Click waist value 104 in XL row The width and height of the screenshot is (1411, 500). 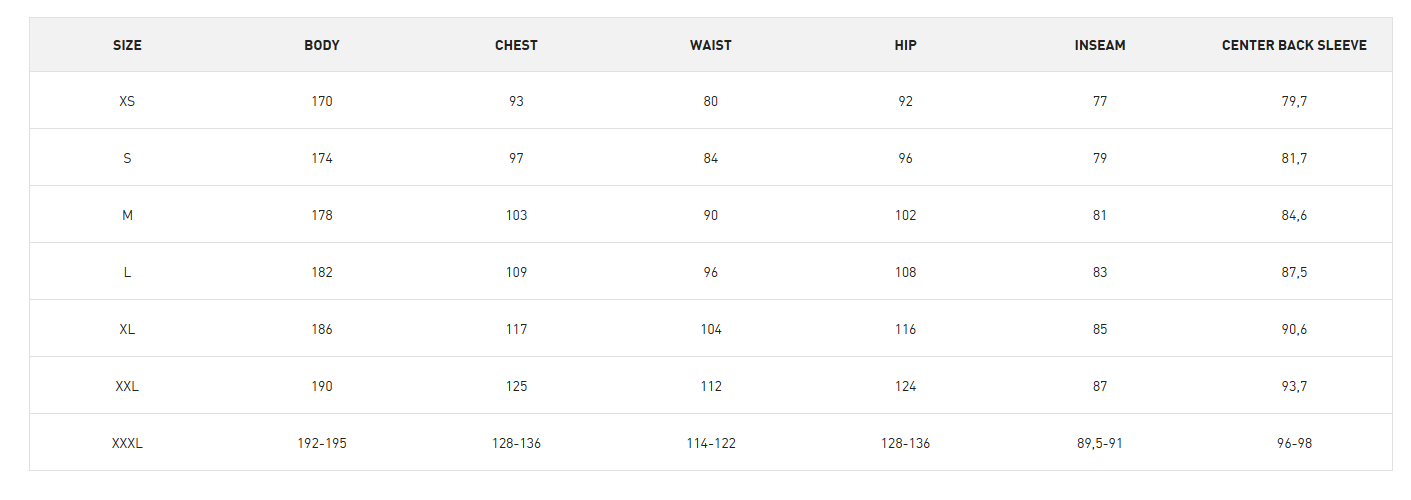tap(710, 329)
